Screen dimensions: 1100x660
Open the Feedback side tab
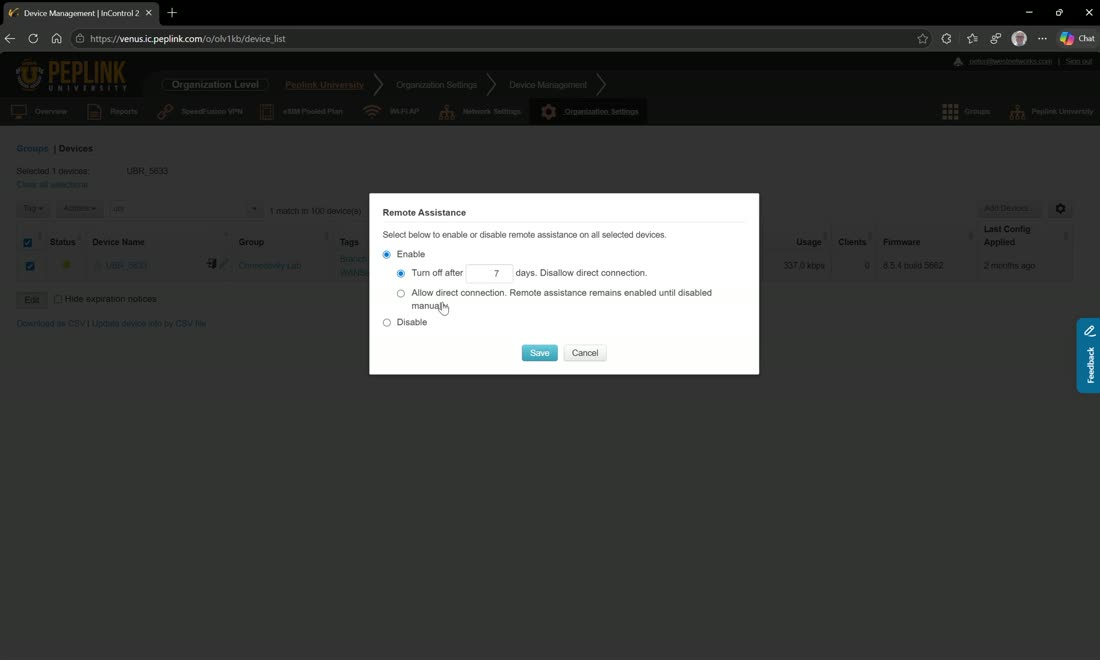pyautogui.click(x=1089, y=356)
